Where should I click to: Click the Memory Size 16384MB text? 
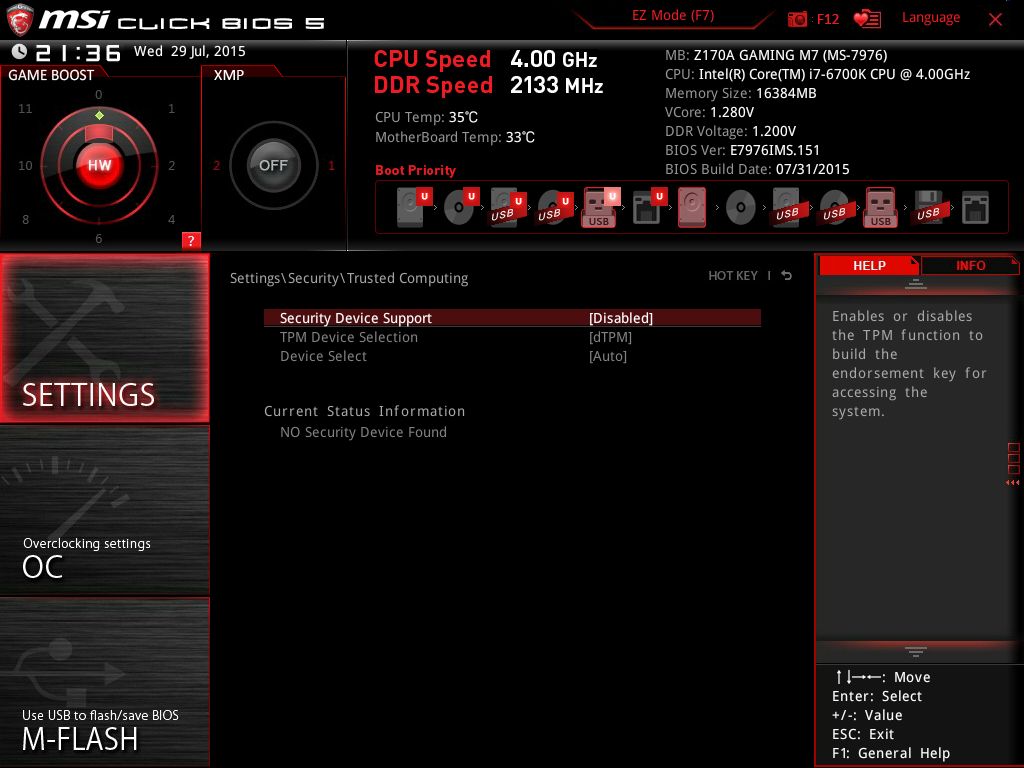(x=741, y=93)
